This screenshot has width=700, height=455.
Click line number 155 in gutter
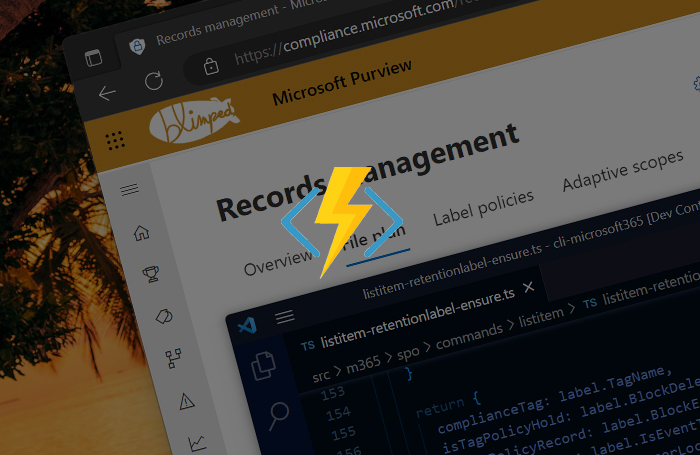pyautogui.click(x=343, y=434)
